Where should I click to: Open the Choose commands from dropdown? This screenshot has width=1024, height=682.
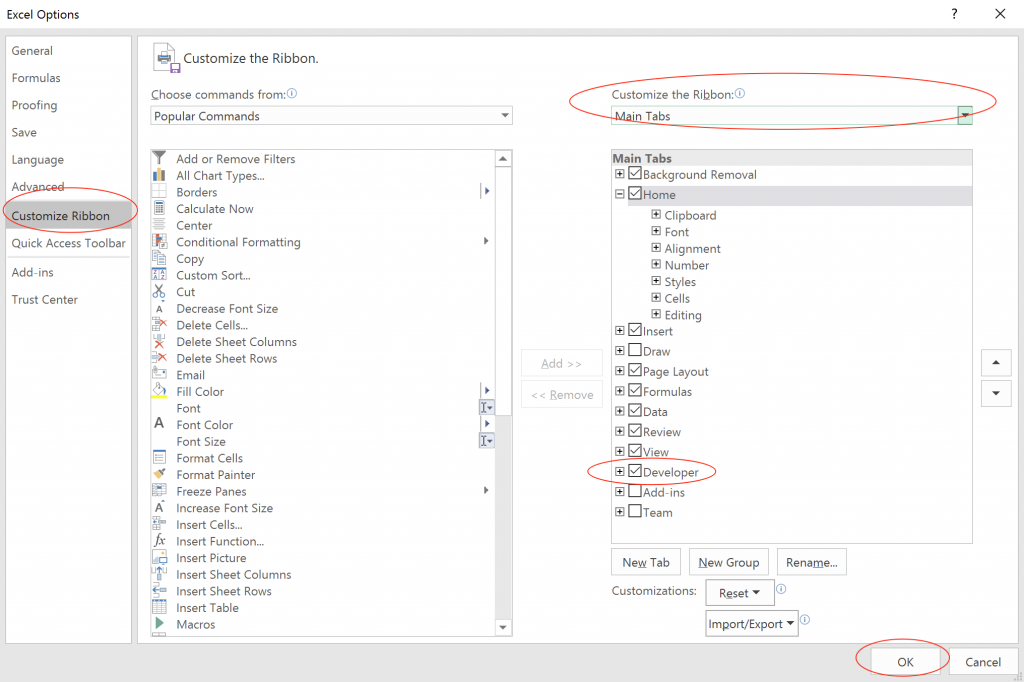[331, 116]
